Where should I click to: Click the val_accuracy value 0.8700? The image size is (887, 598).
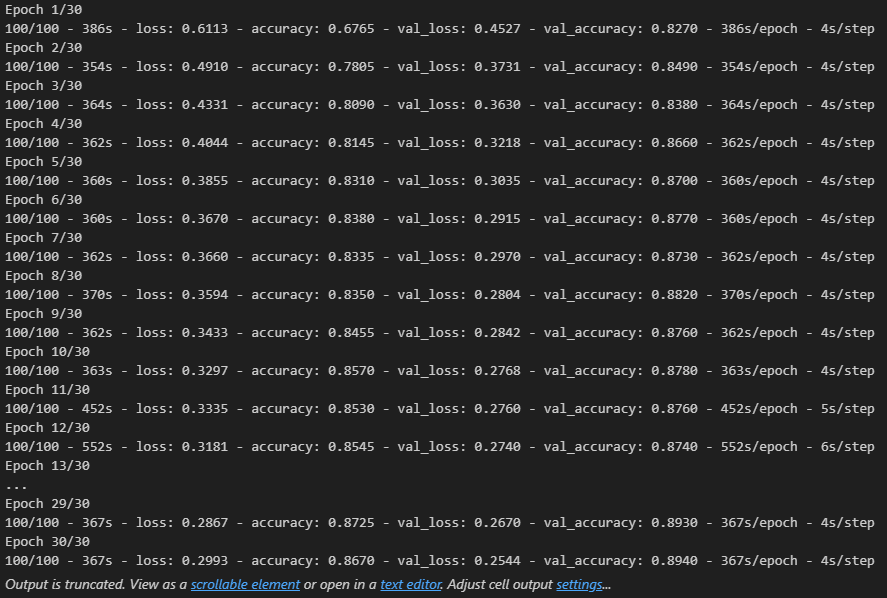click(674, 180)
